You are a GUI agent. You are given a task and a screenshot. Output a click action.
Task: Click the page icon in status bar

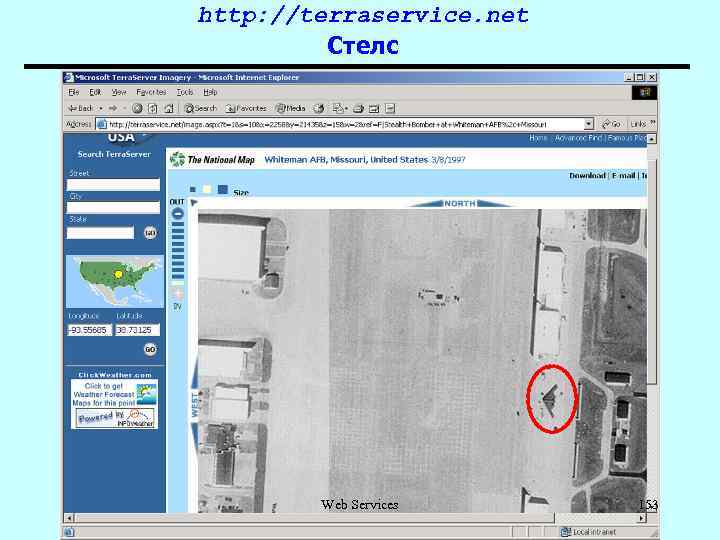[69, 532]
